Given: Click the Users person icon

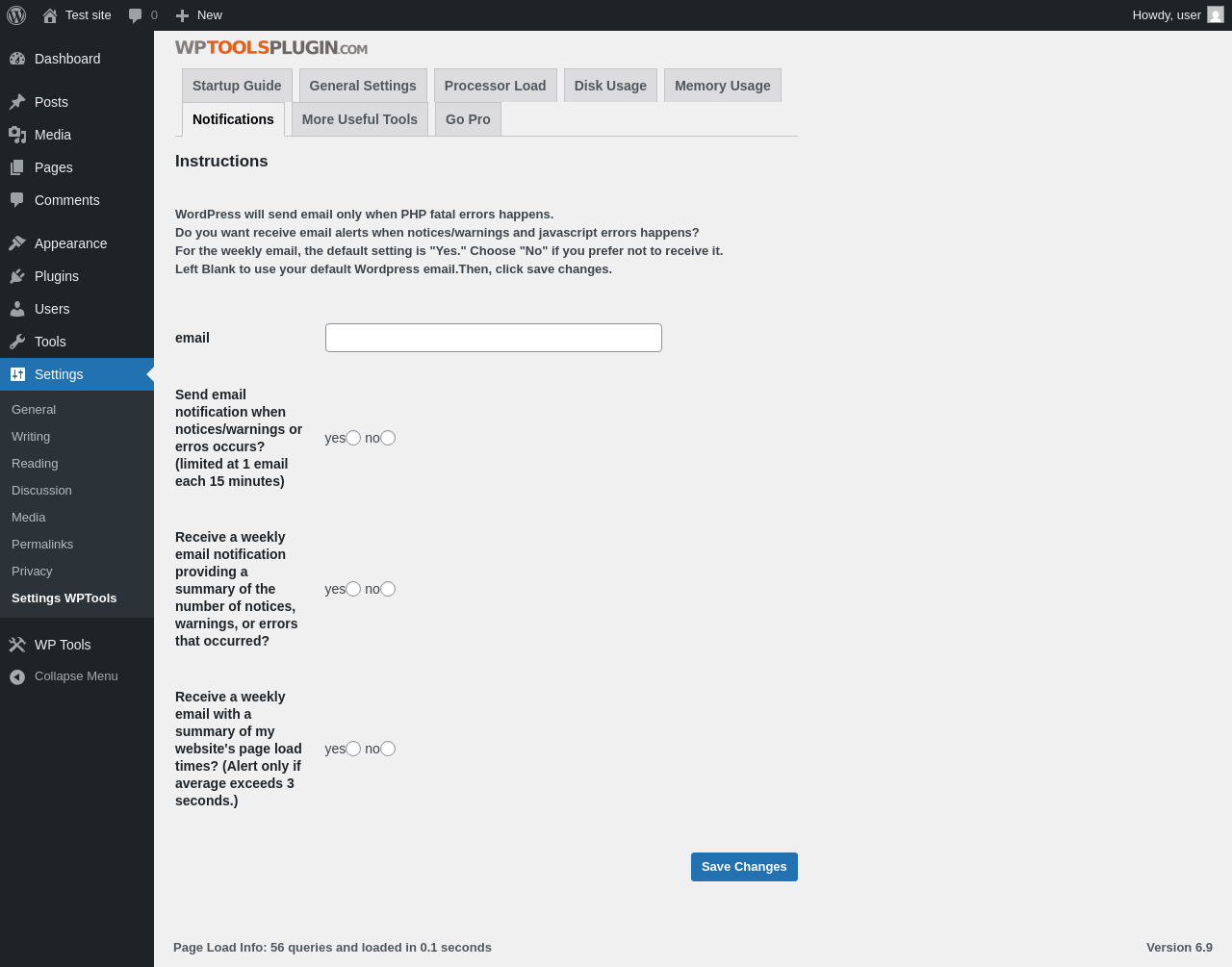Looking at the screenshot, I should tap(17, 309).
